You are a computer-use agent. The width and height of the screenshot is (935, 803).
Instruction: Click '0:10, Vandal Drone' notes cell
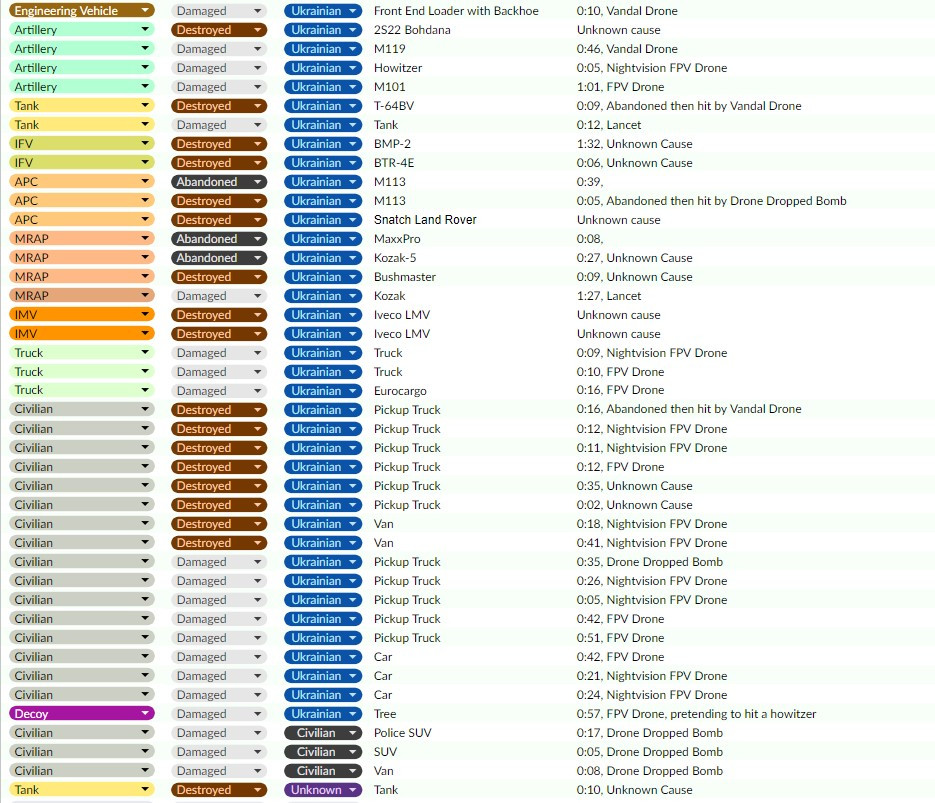(627, 11)
